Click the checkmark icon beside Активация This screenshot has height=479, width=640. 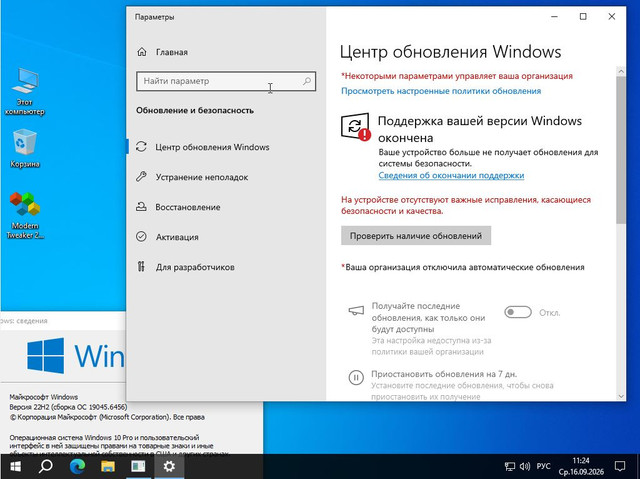point(141,237)
